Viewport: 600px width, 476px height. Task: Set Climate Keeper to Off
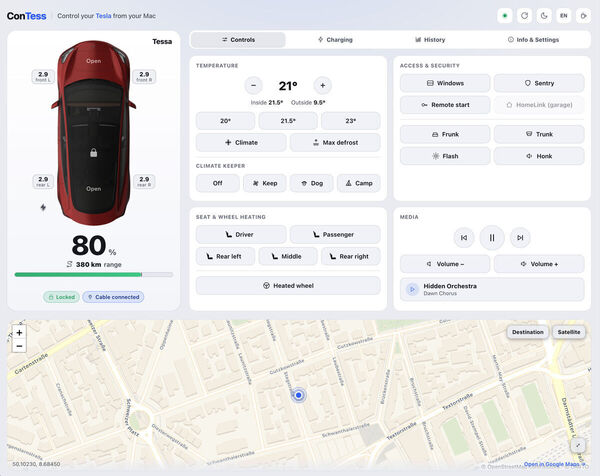pyautogui.click(x=218, y=183)
